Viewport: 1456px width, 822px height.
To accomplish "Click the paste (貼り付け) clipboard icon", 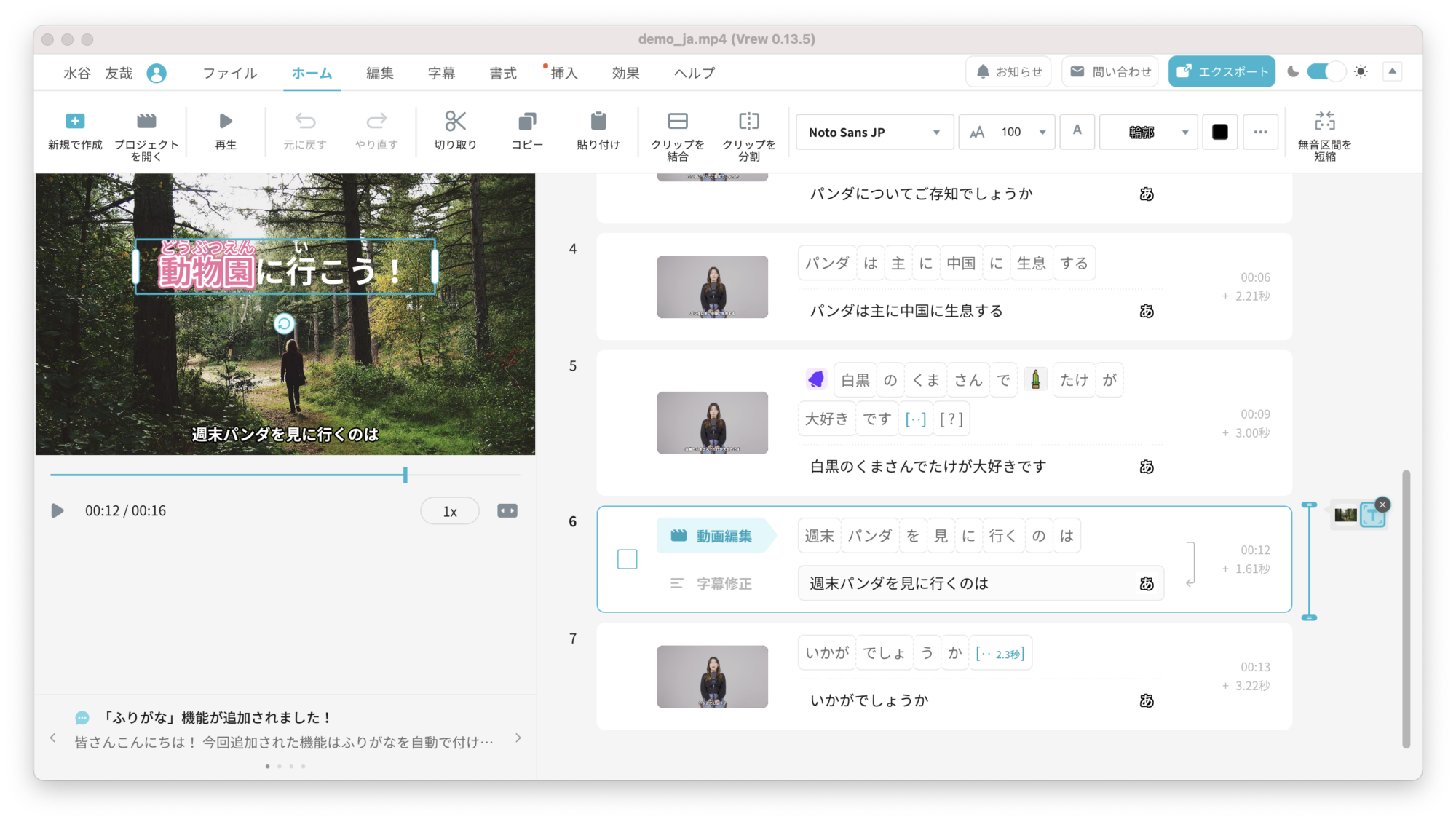I will tap(598, 121).
